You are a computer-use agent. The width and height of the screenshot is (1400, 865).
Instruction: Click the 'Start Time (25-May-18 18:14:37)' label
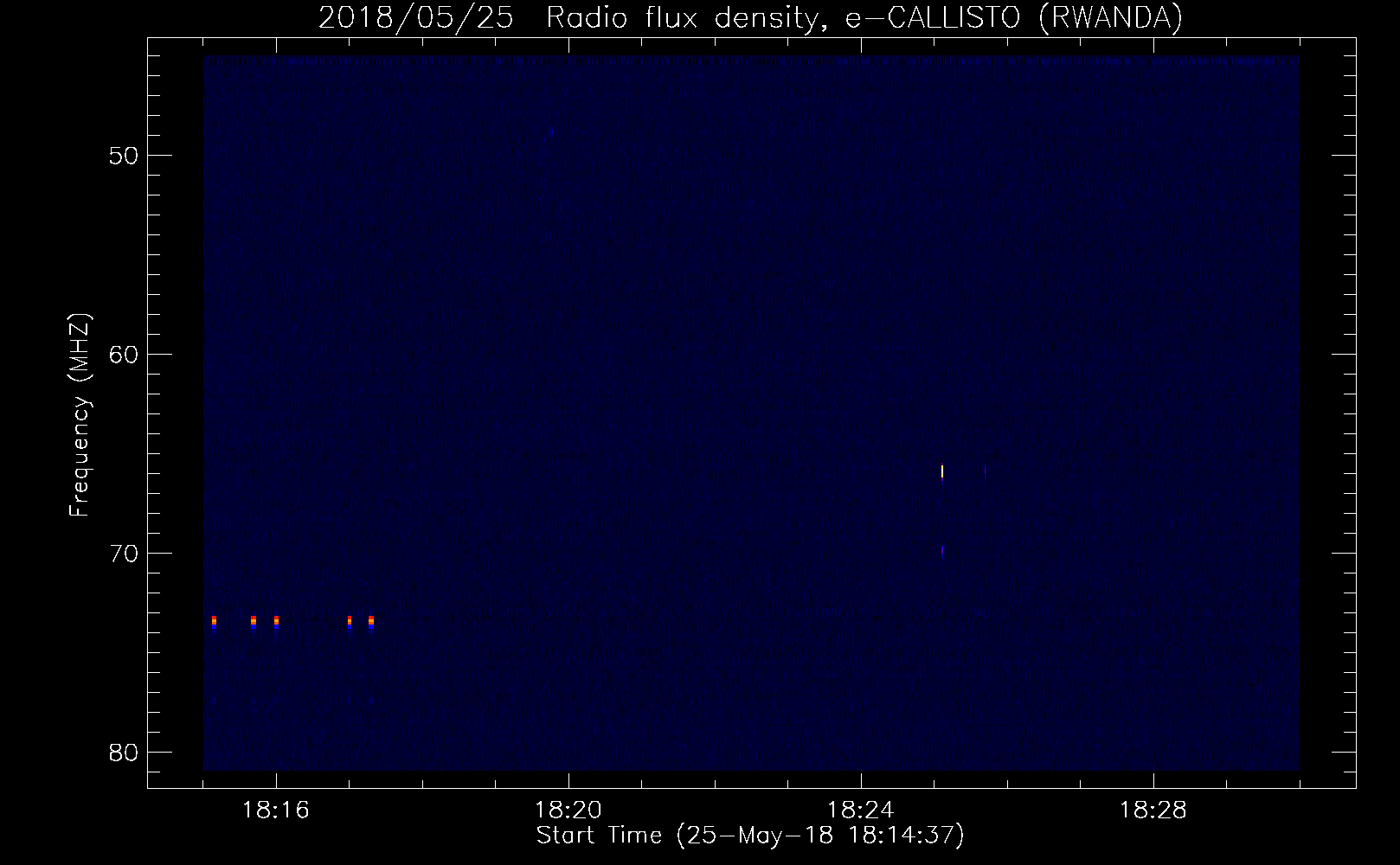coord(750,836)
